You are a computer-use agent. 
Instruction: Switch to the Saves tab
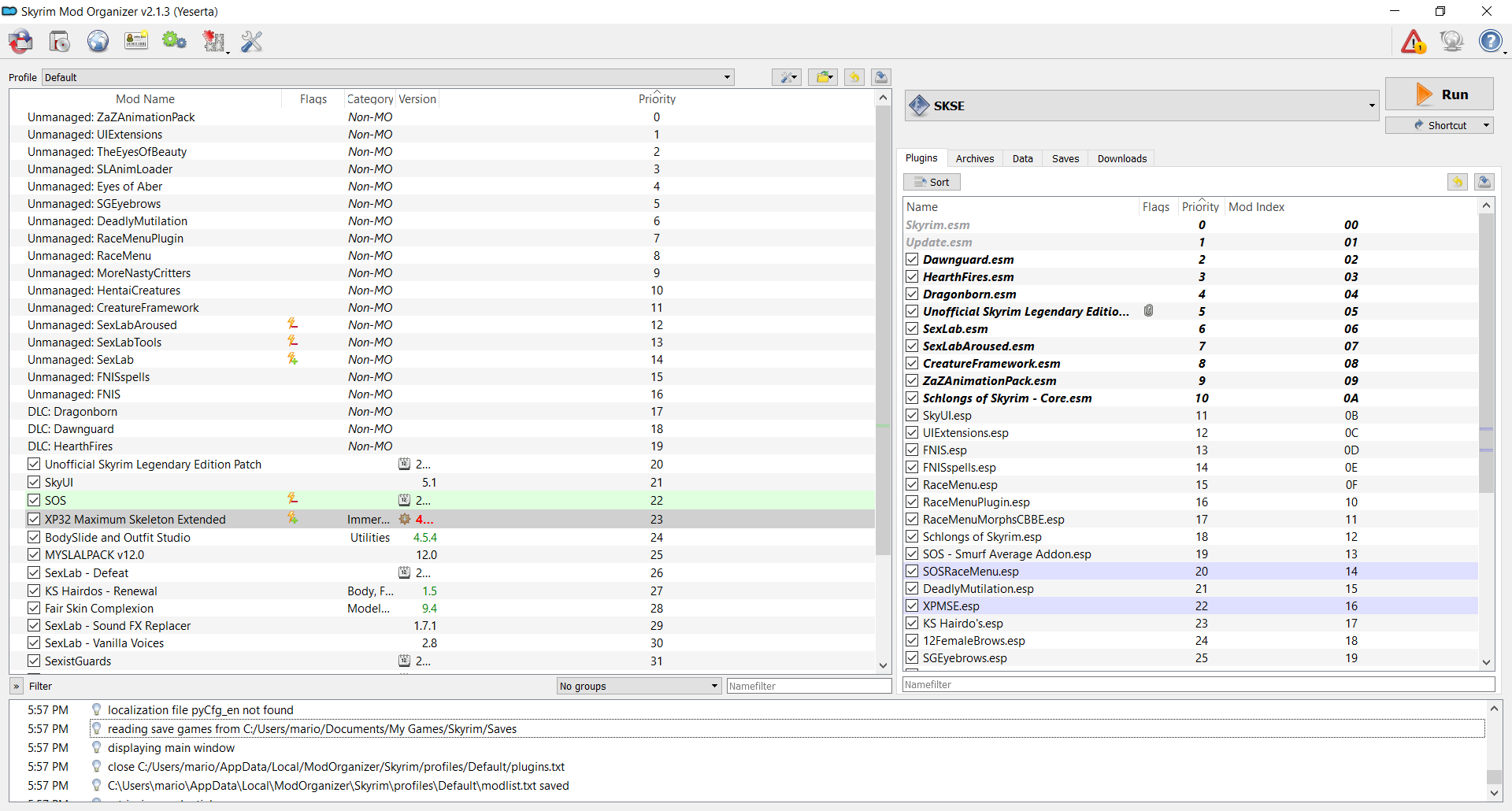pos(1065,158)
